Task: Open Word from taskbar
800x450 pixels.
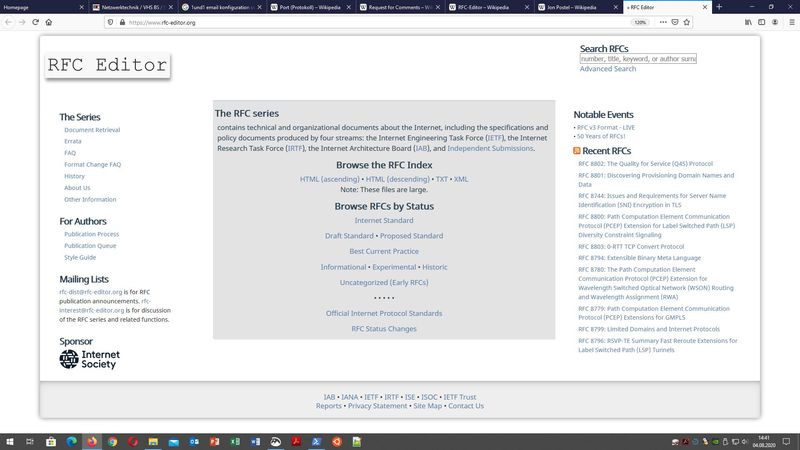Action: (x=255, y=441)
